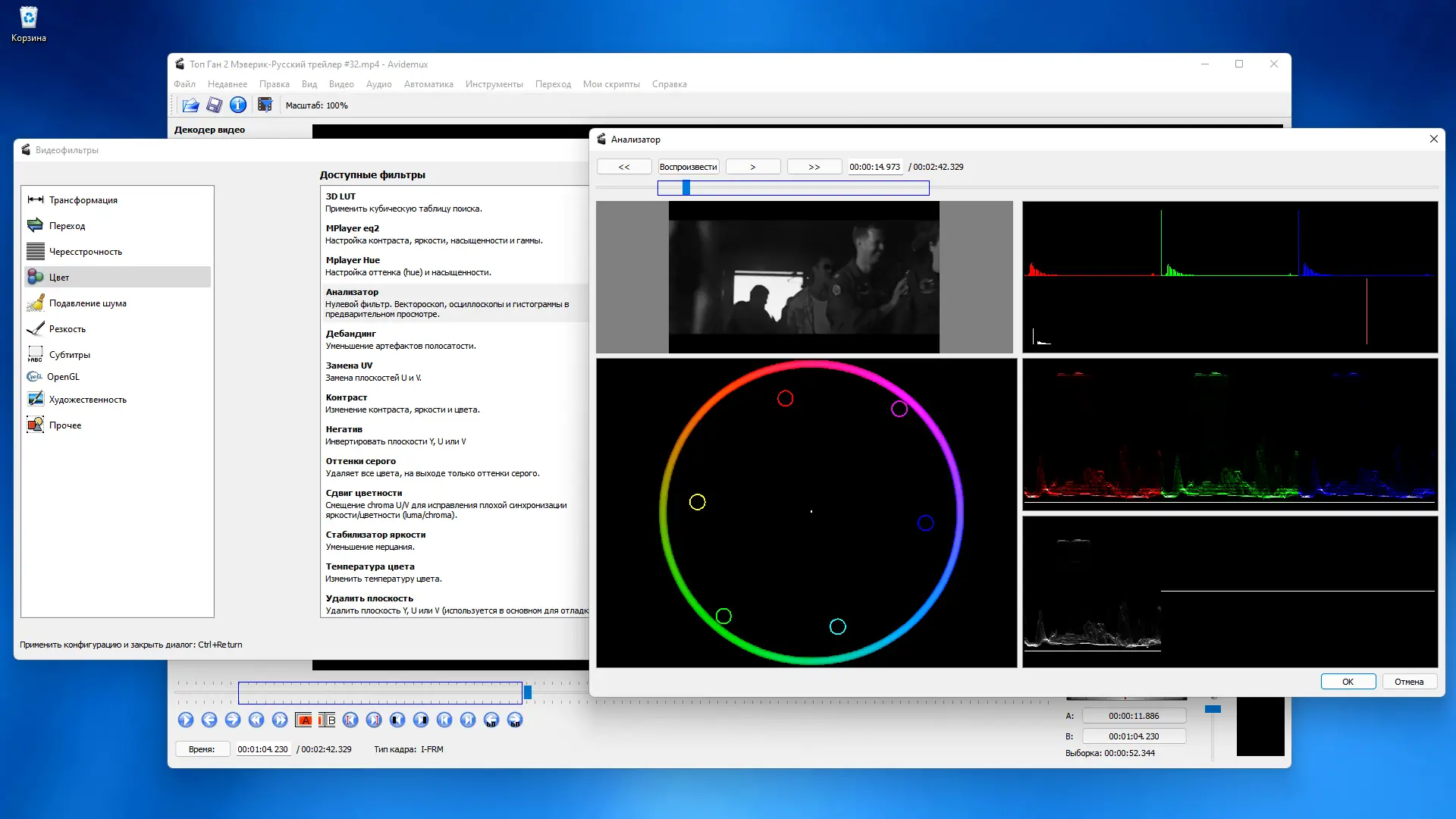The image size is (1456, 819).
Task: Click the Save video floppy icon
Action: [x=214, y=105]
